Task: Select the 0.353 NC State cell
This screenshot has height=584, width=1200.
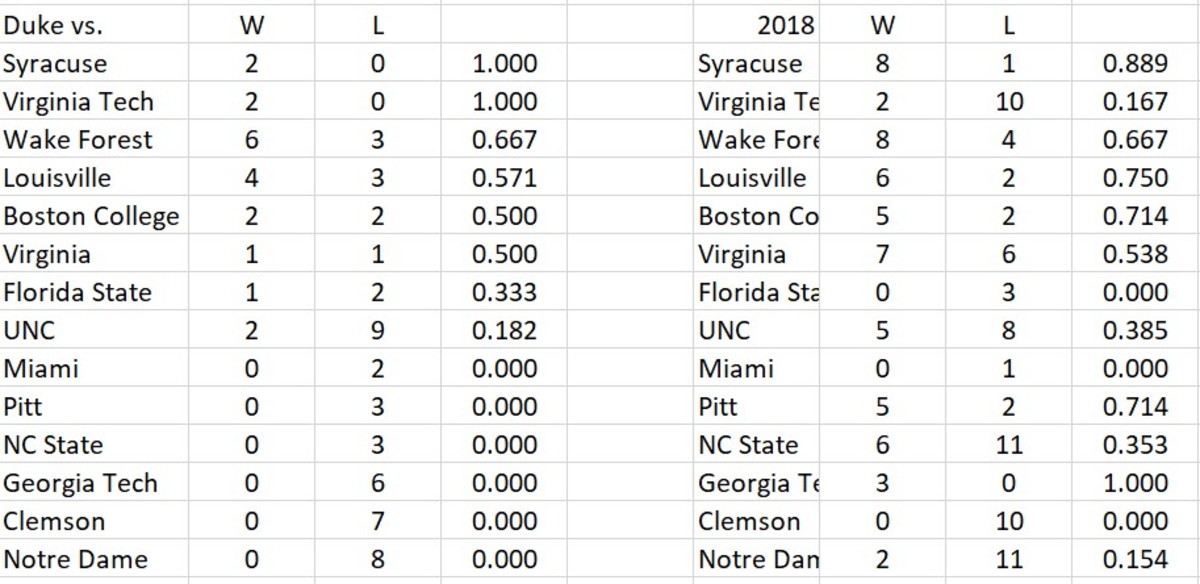Action: [1135, 445]
